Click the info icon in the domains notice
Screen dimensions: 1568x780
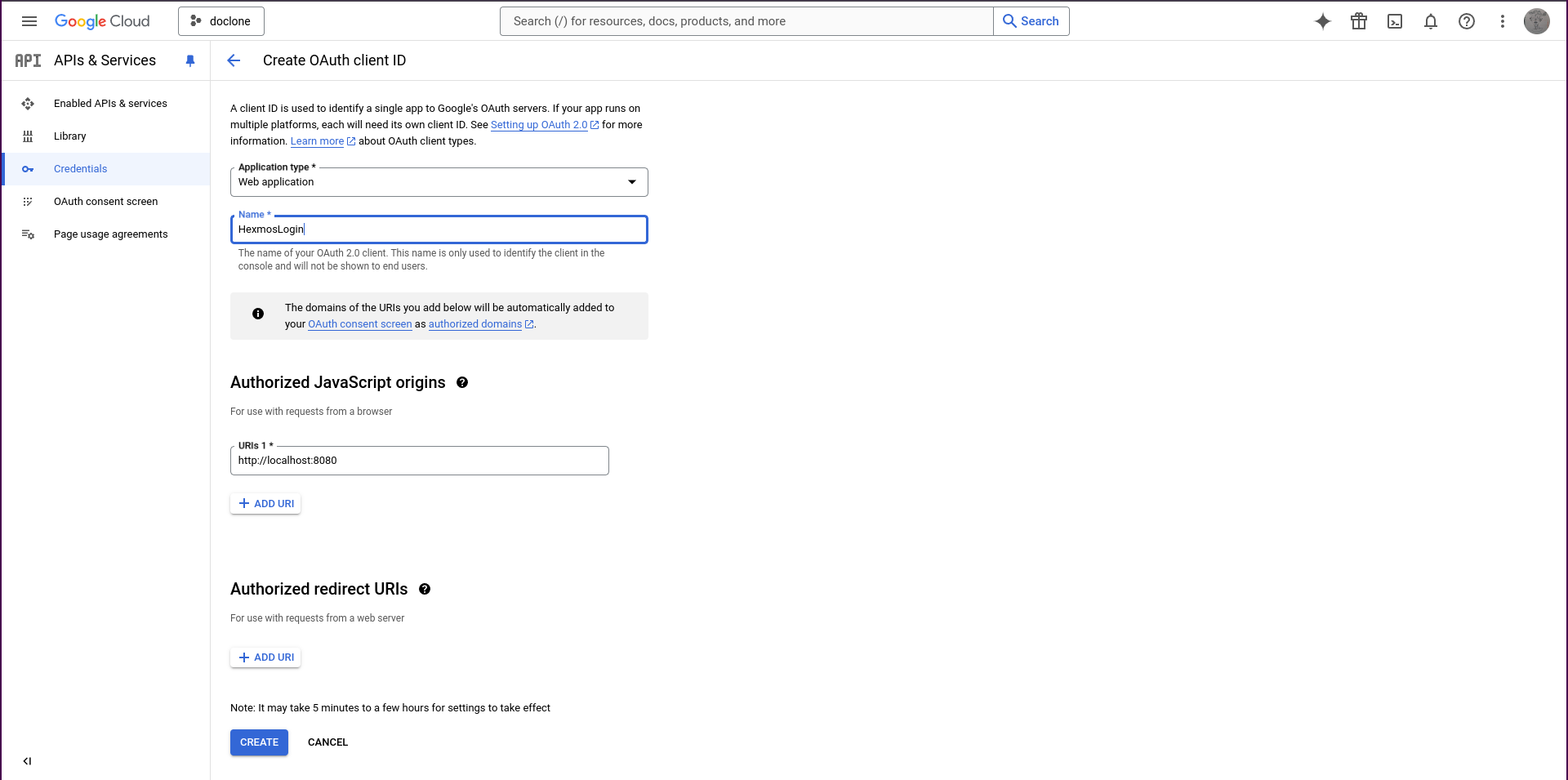click(258, 314)
